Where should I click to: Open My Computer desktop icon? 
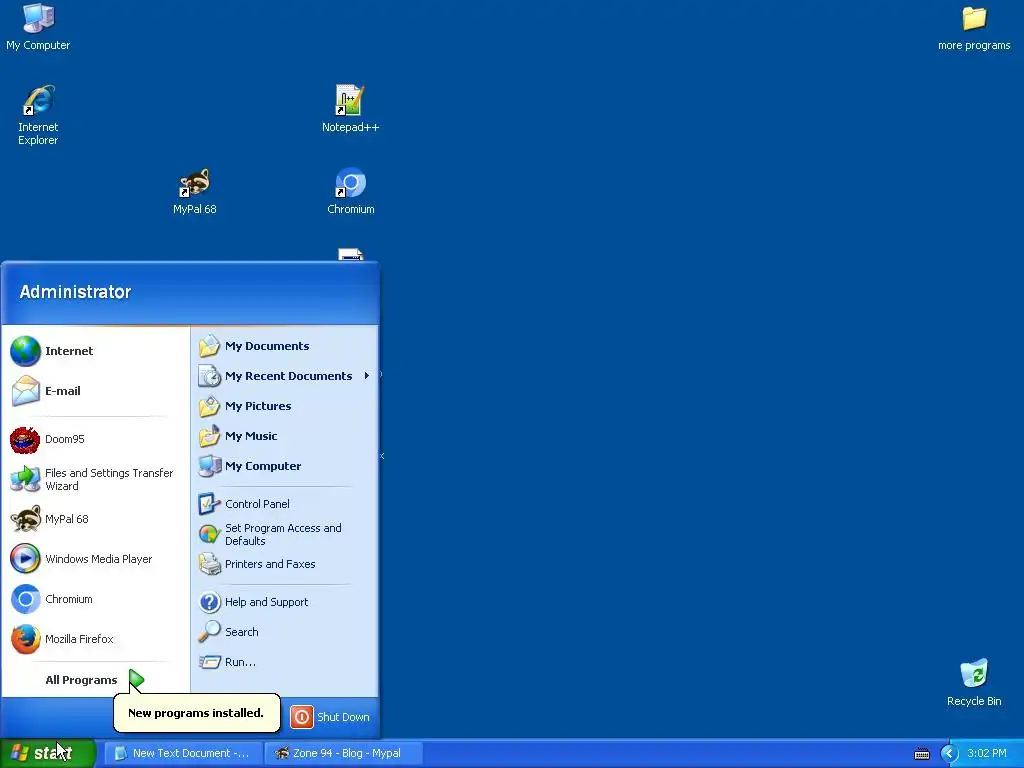tap(38, 27)
